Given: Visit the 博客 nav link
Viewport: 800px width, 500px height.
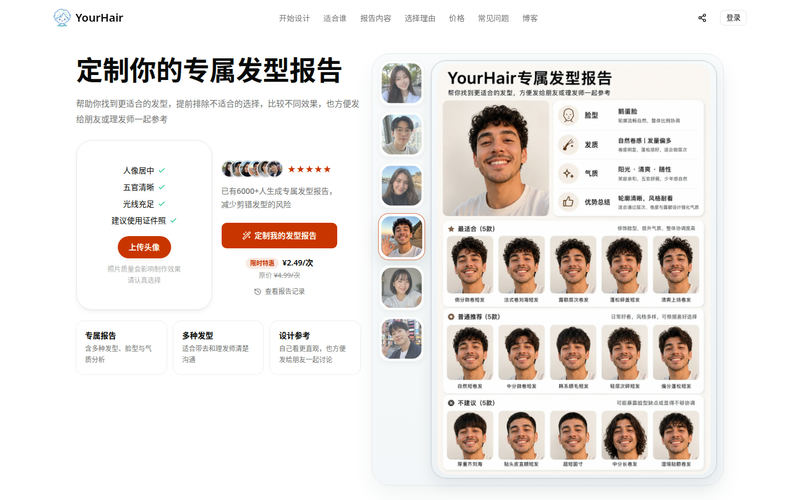Looking at the screenshot, I should pyautogui.click(x=530, y=18).
